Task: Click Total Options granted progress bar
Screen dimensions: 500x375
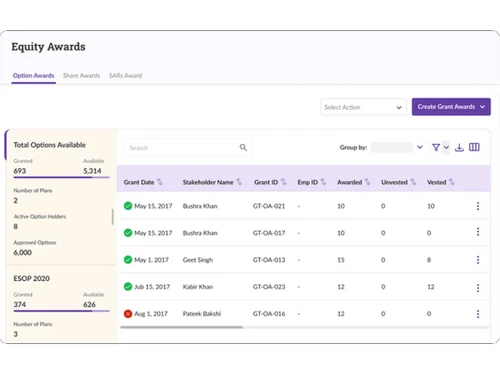Action: pos(61,177)
